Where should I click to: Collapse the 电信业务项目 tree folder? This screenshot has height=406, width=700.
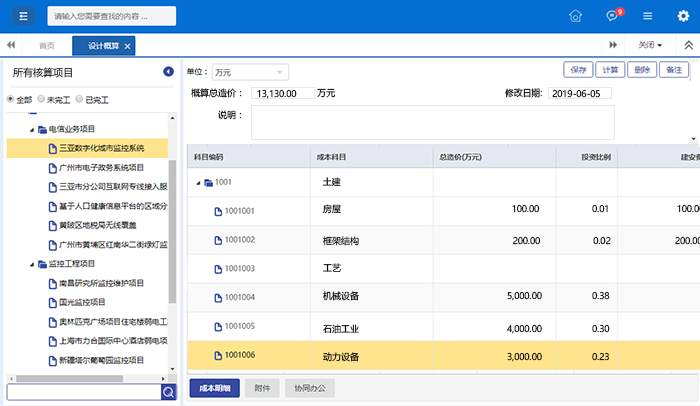(32, 129)
